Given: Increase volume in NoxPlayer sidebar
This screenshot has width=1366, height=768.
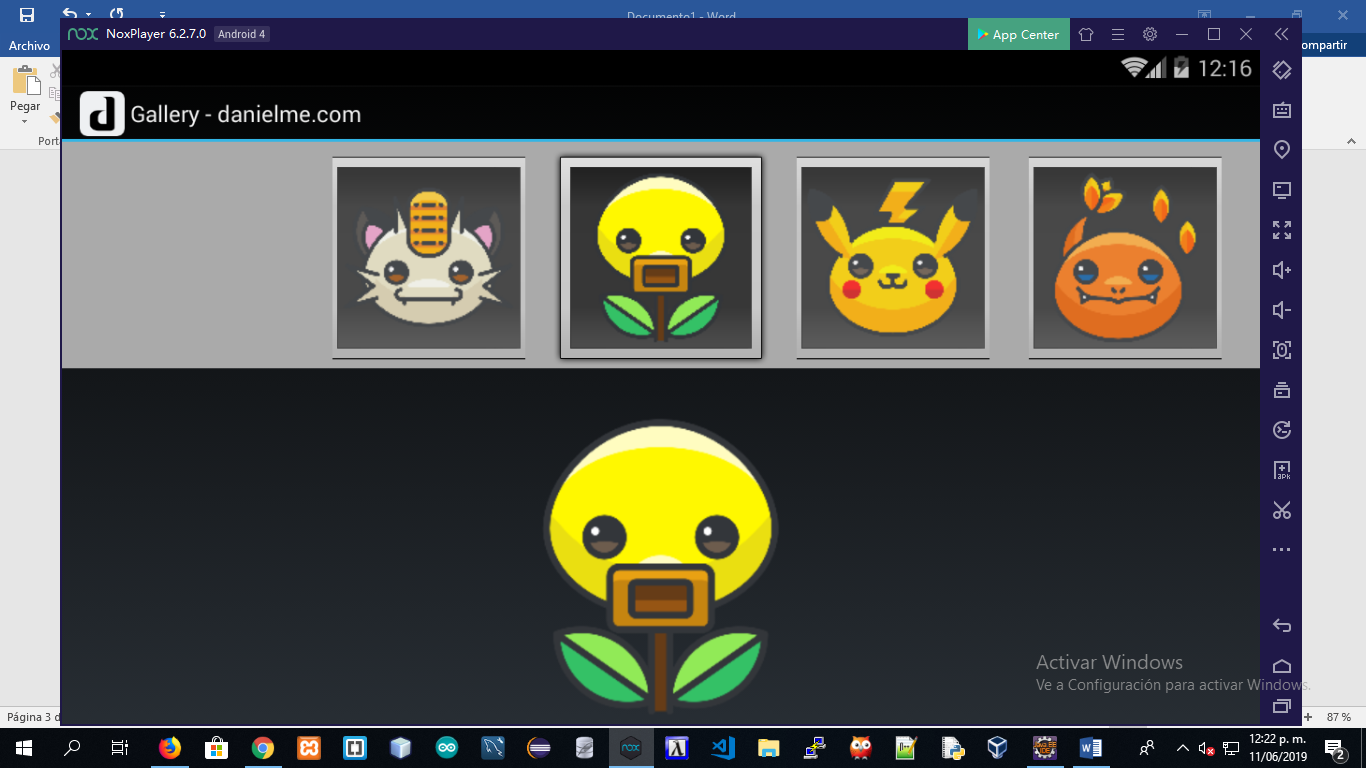Looking at the screenshot, I should pos(1282,270).
